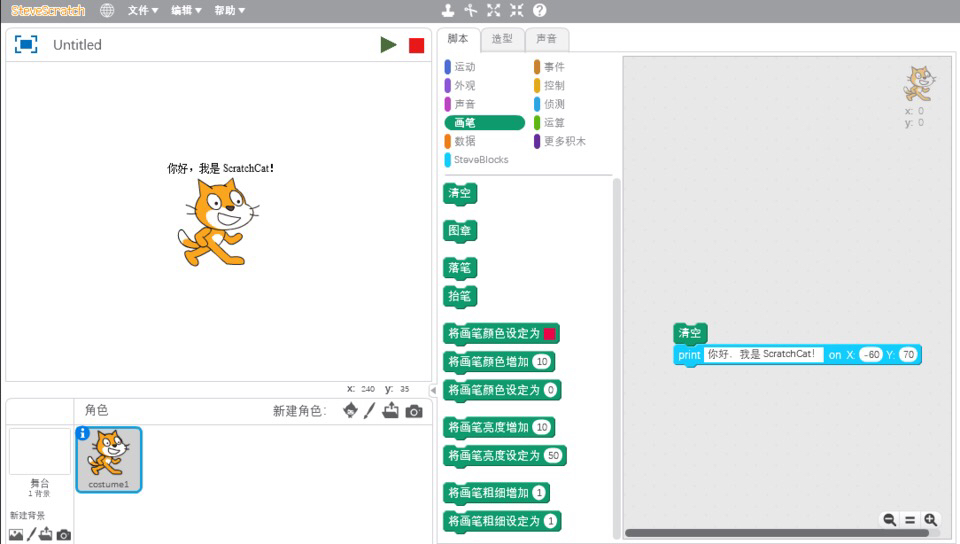Viewport: 960px width, 544px height.
Task: Take backdrop photo with camera icon
Action: point(64,535)
